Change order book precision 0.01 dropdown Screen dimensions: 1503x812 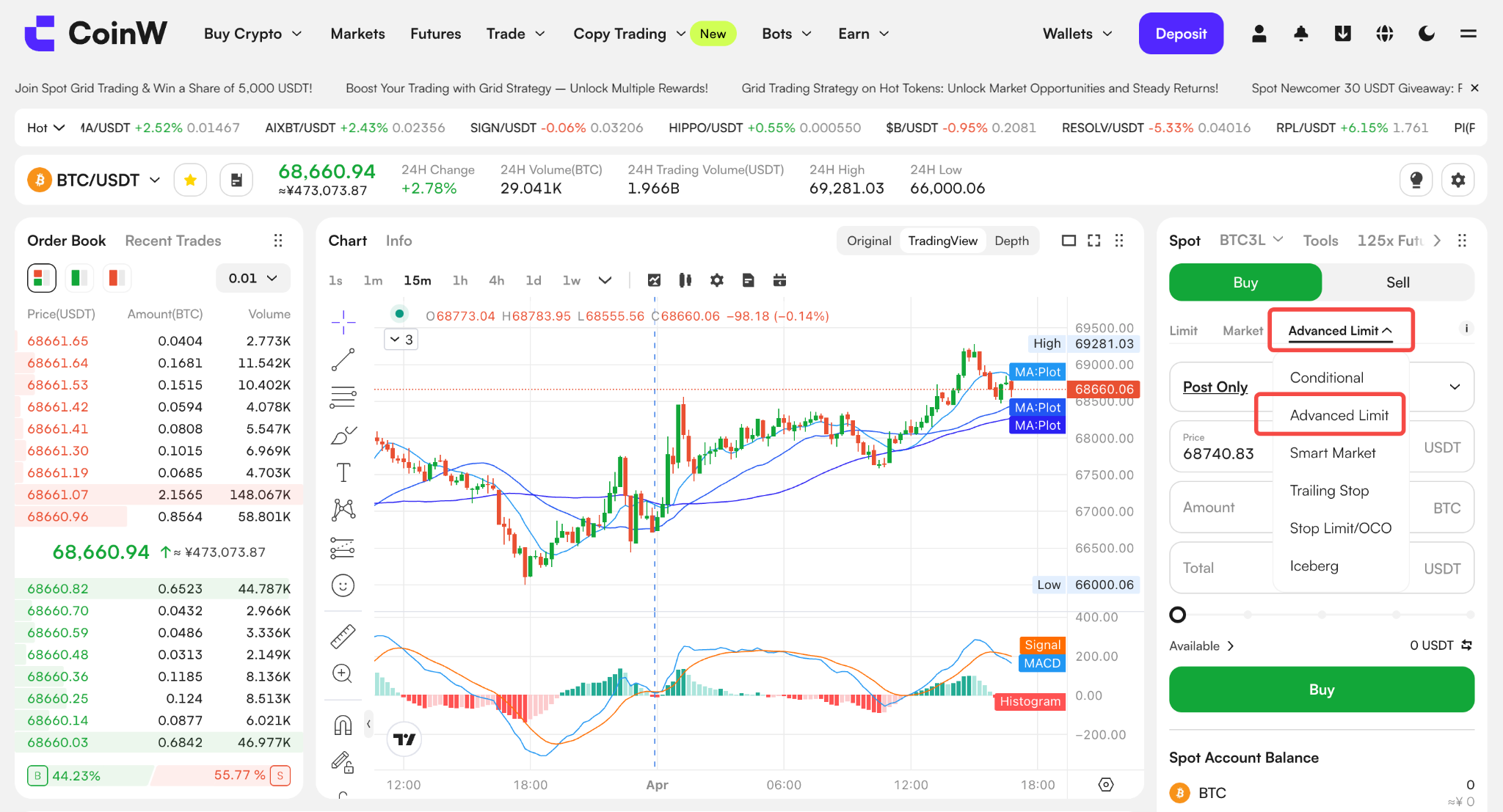[252, 278]
